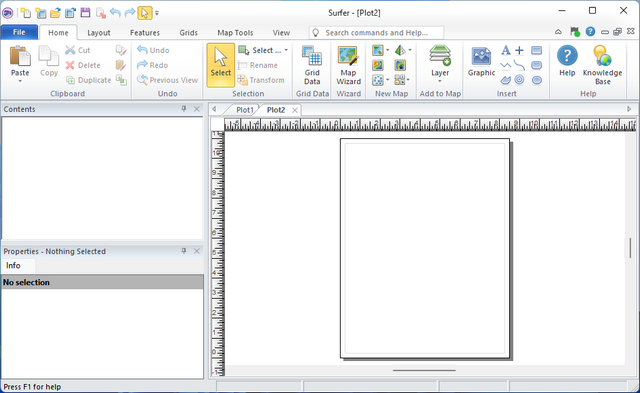
Task: Select the Text tool in Insert group
Action: [x=505, y=50]
